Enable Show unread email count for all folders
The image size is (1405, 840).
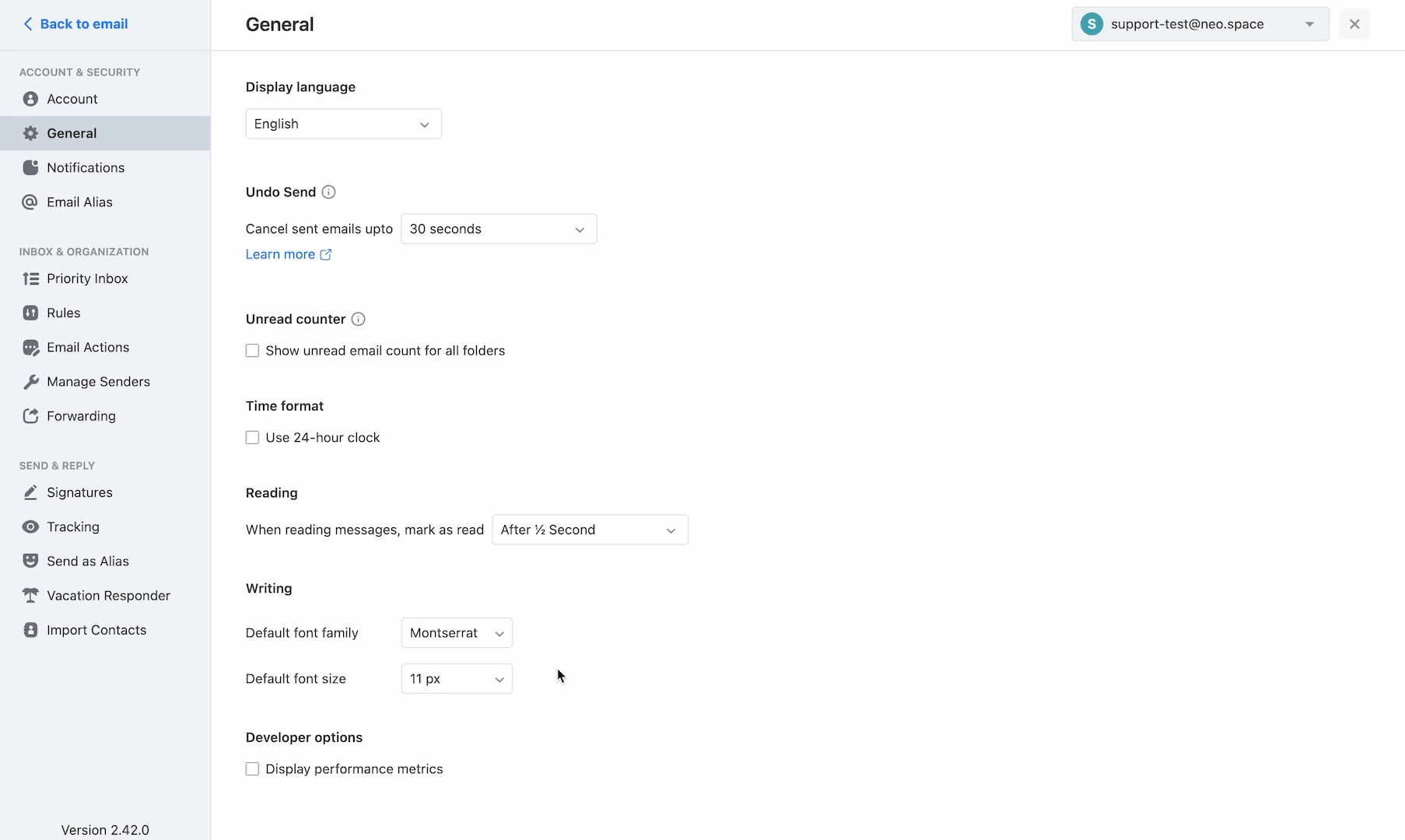click(x=252, y=351)
